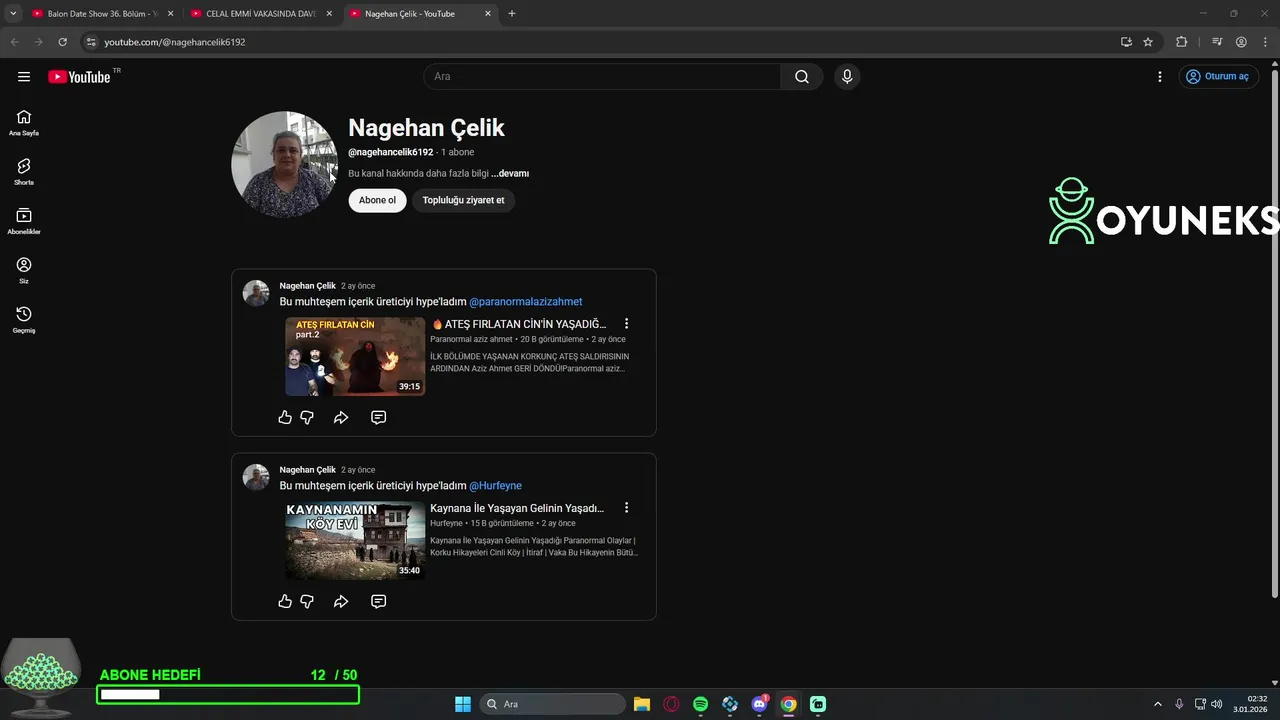Image resolution: width=1280 pixels, height=720 pixels.
Task: Open Chrome three-dot menu
Action: [1265, 42]
